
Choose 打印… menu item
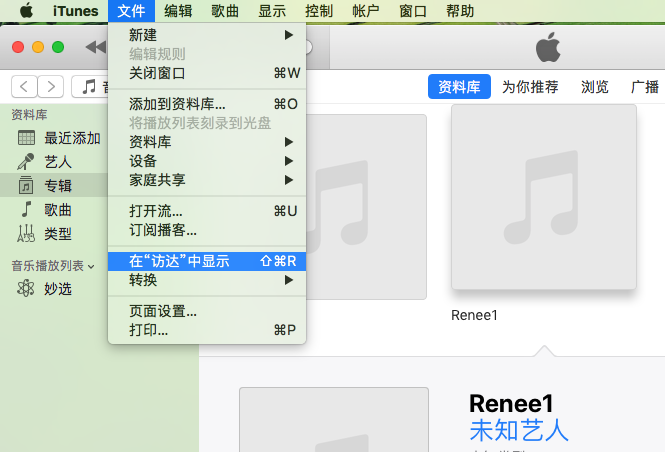(x=207, y=330)
